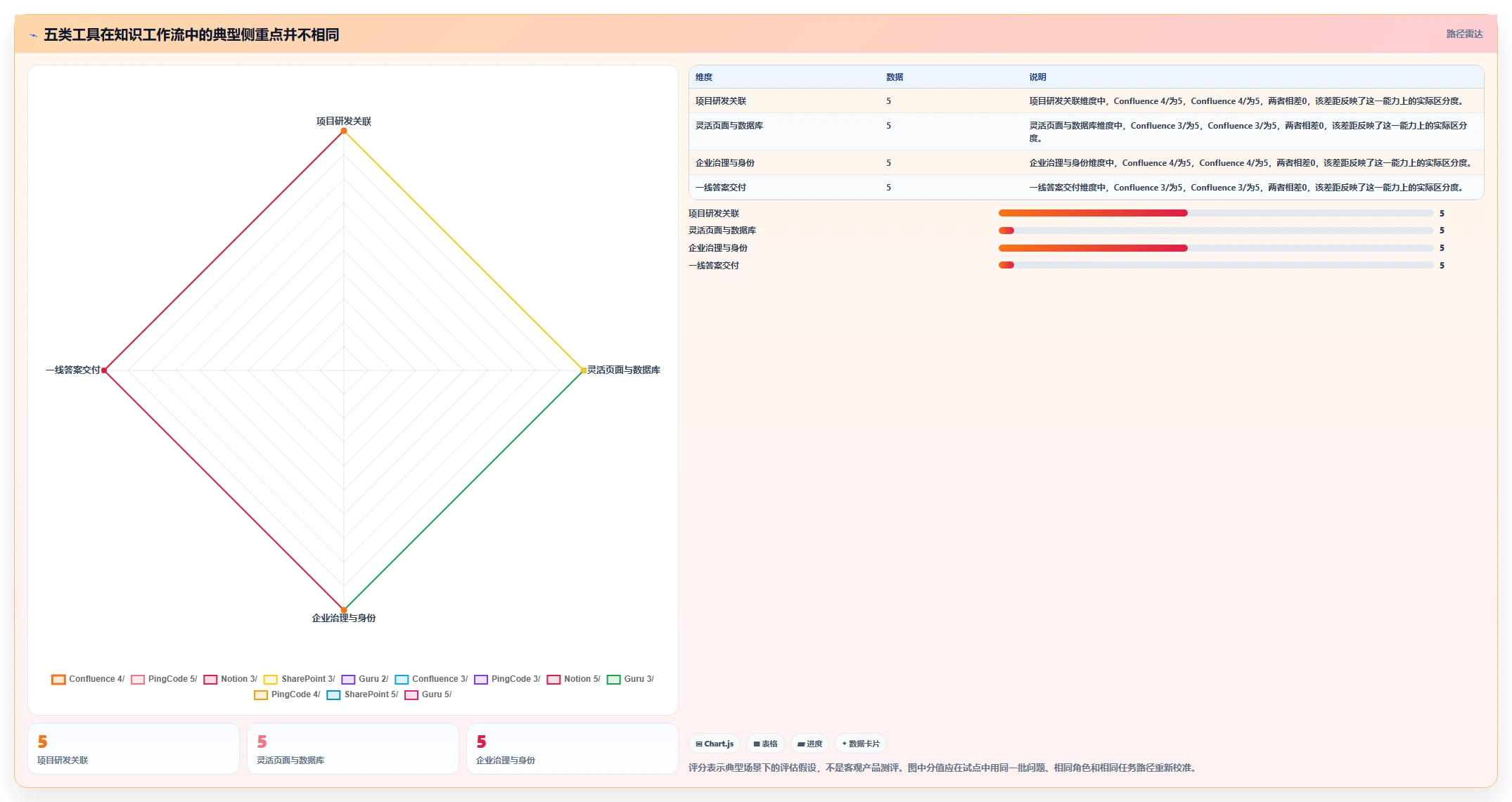Click the 灵活页面与数据库 progress bar
1512x802 pixels.
1216,231
